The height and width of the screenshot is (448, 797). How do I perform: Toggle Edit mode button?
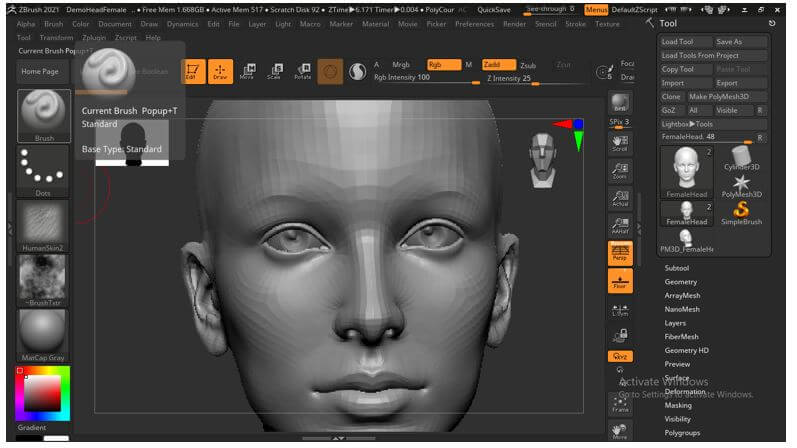[194, 71]
